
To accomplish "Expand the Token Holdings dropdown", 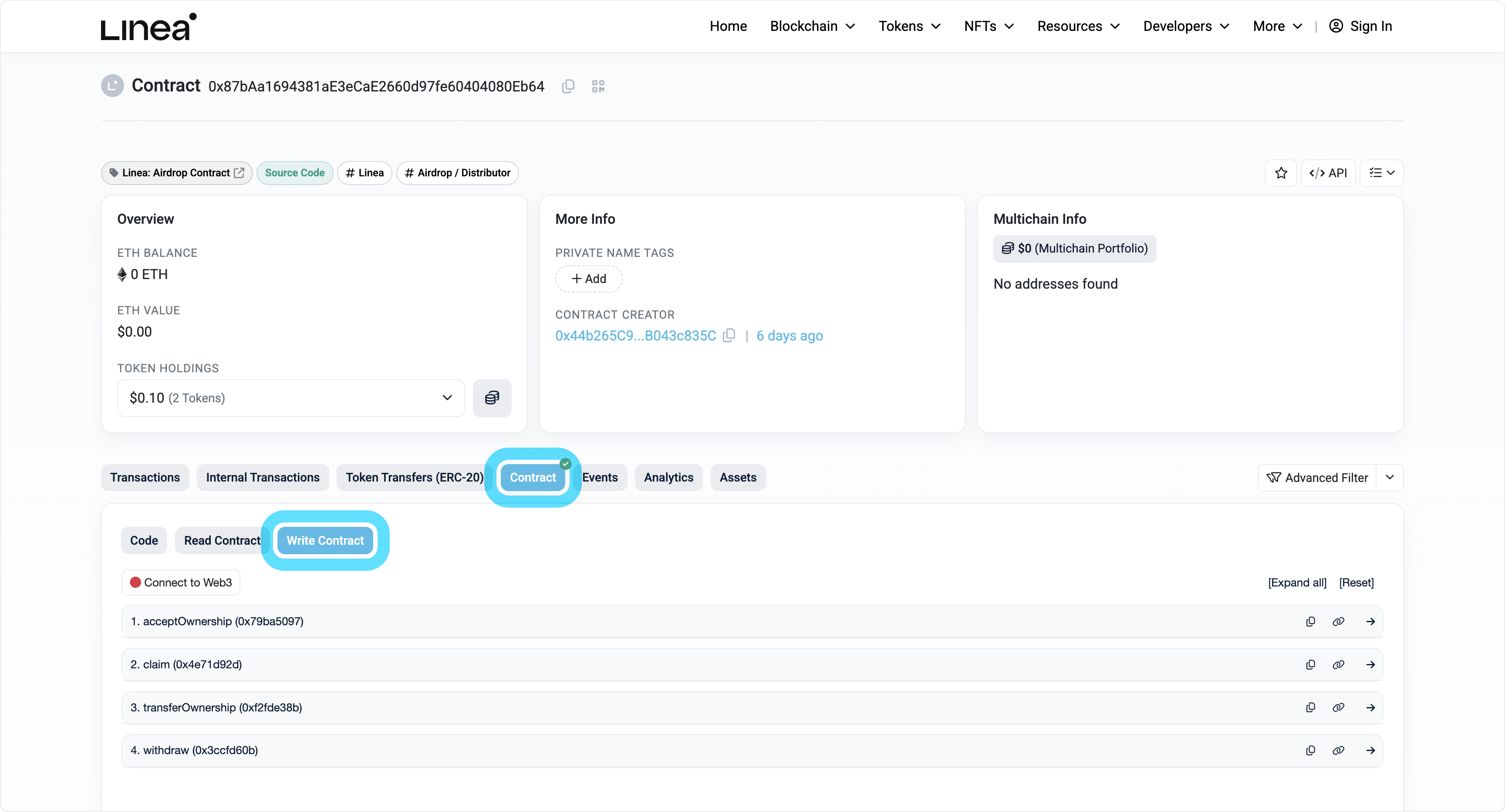I will point(291,398).
